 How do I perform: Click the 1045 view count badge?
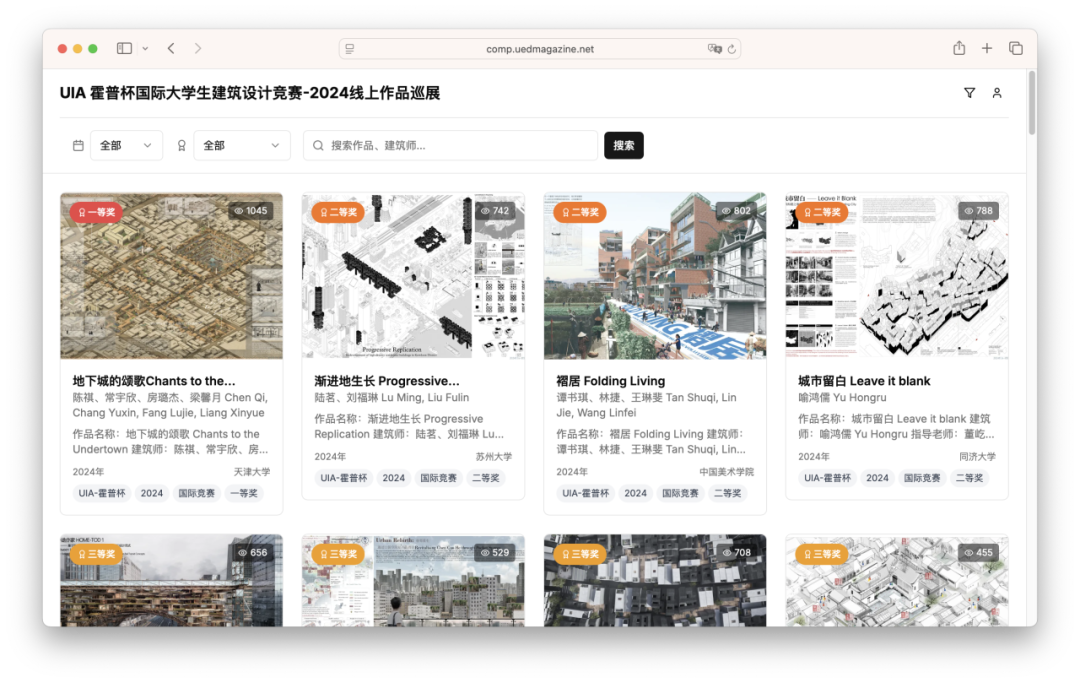click(251, 211)
